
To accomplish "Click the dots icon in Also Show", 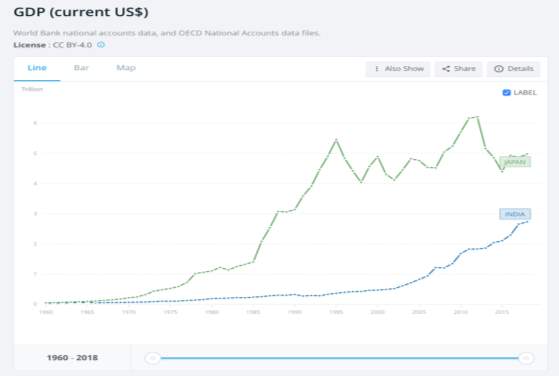I will (376, 69).
